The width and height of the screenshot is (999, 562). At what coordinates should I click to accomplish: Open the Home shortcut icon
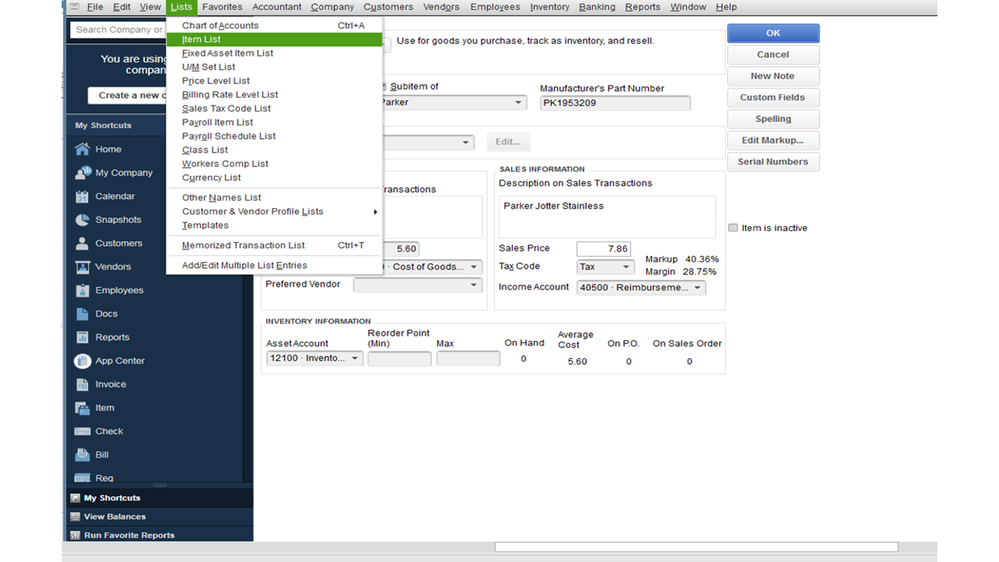82,149
